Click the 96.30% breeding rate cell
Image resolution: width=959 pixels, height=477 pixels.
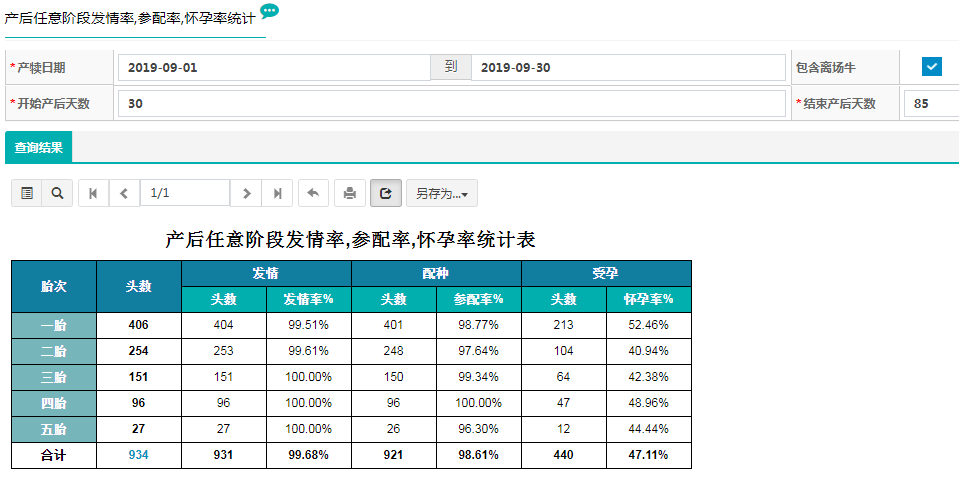(479, 429)
